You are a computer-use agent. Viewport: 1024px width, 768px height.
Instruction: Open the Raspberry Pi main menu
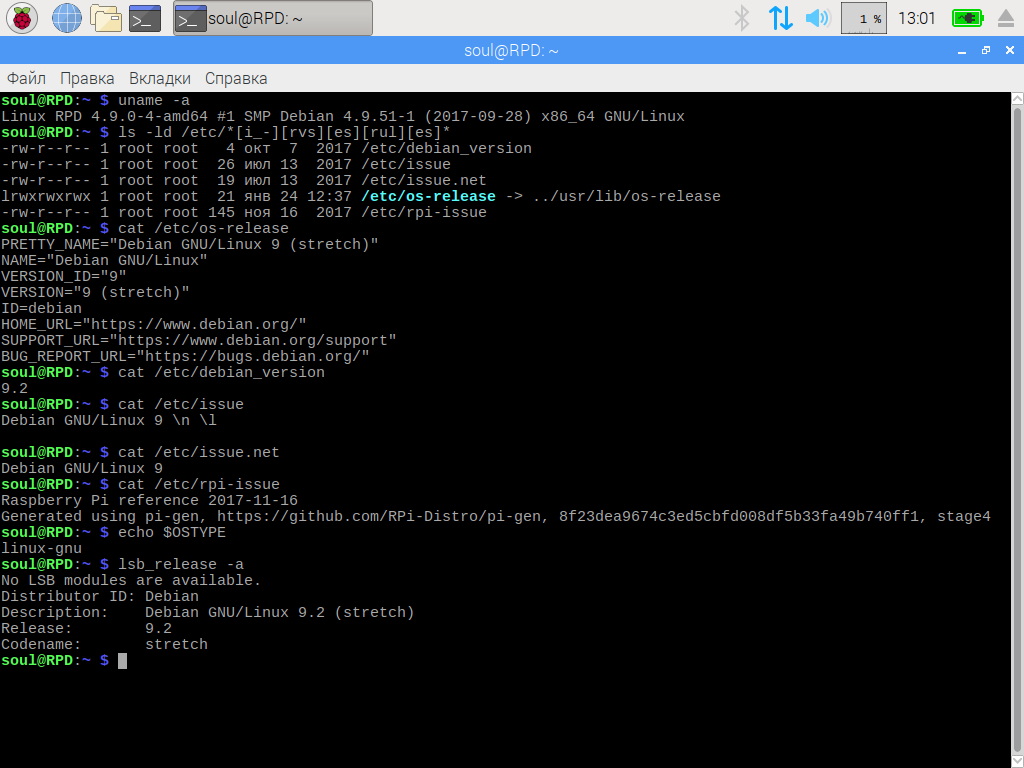click(x=22, y=18)
